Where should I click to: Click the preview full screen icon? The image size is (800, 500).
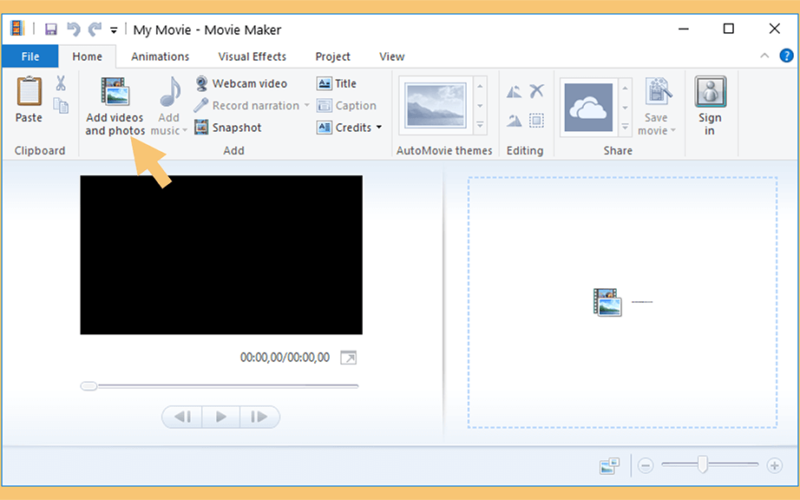(x=348, y=358)
